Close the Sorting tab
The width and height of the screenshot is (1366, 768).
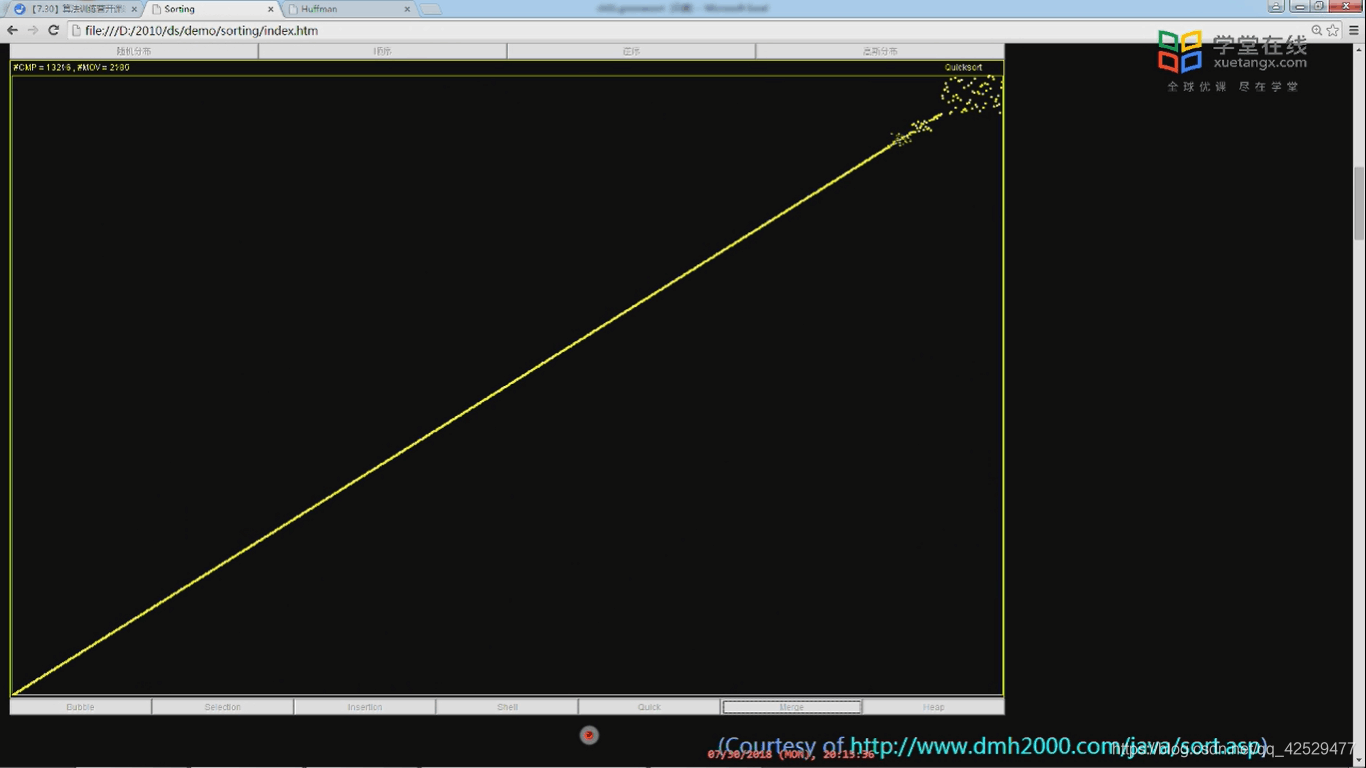pos(270,9)
